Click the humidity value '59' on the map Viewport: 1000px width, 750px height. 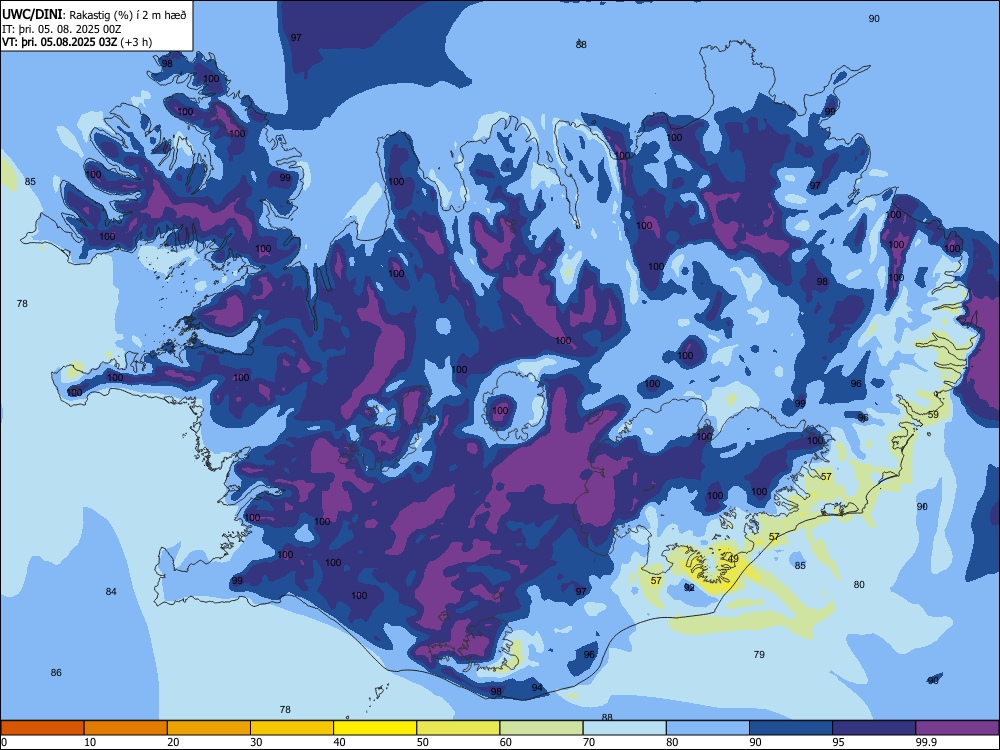click(933, 415)
